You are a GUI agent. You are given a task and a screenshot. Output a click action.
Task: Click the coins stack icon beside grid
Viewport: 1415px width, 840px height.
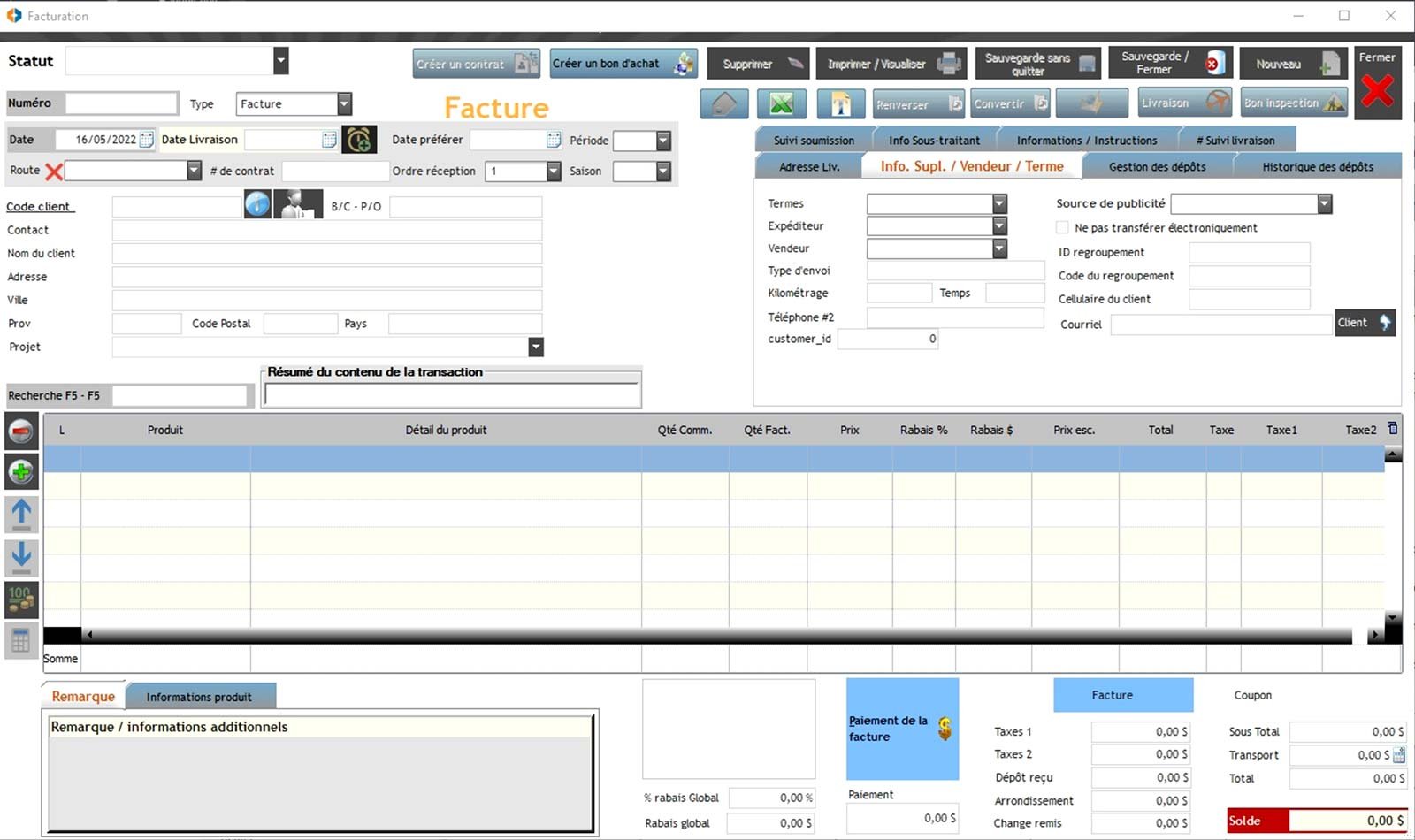[x=21, y=599]
